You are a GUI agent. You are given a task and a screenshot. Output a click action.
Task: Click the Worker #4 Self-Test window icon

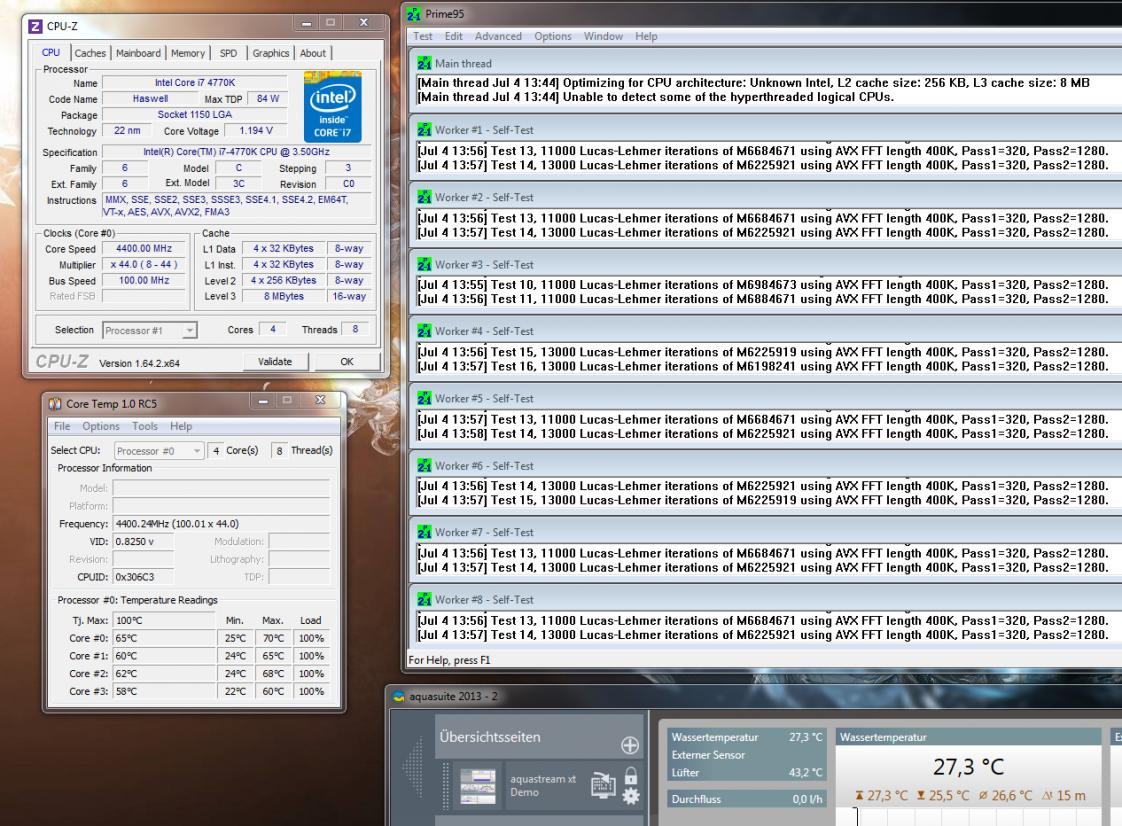[x=424, y=331]
